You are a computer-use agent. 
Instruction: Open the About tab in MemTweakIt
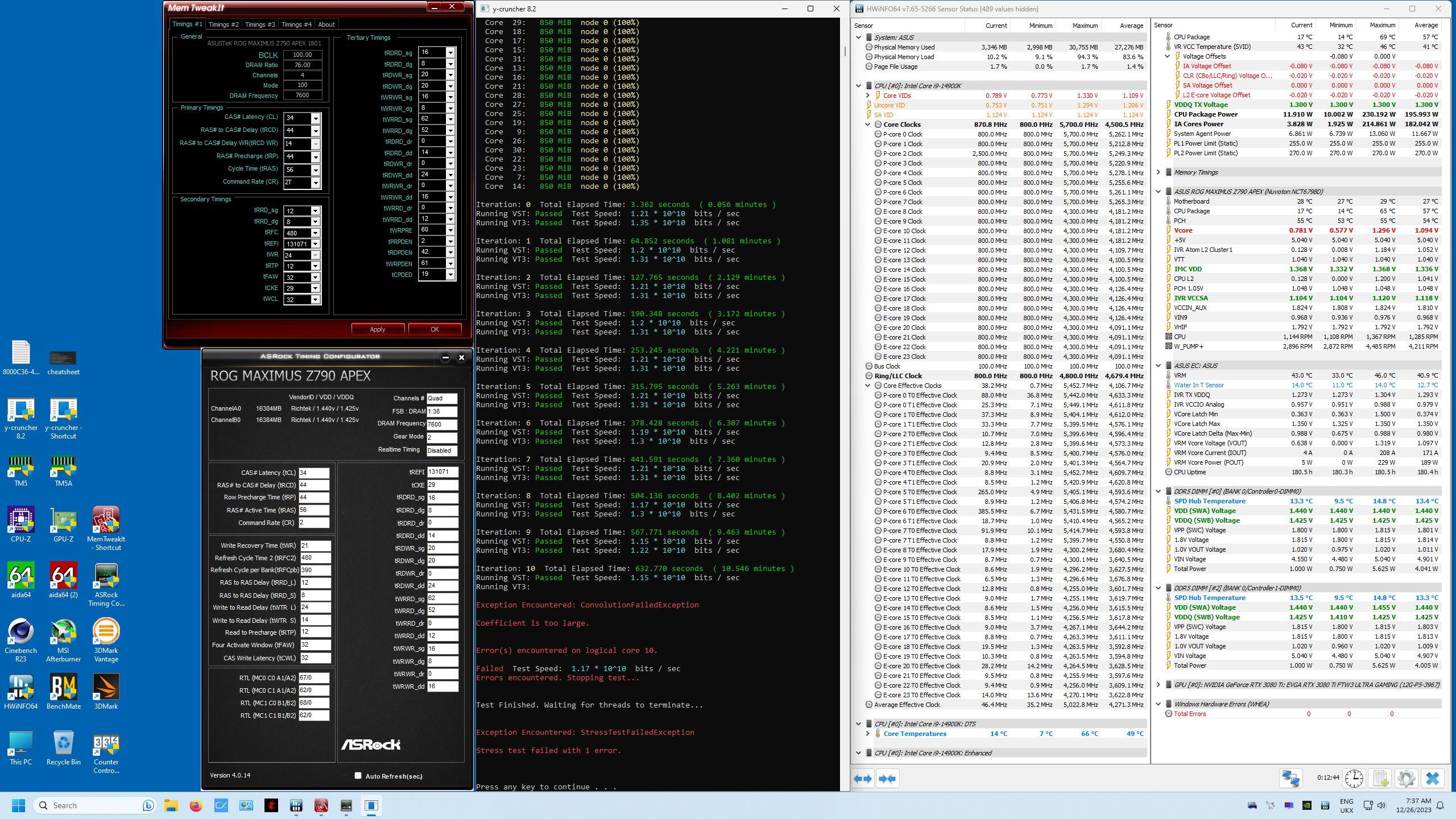326,24
